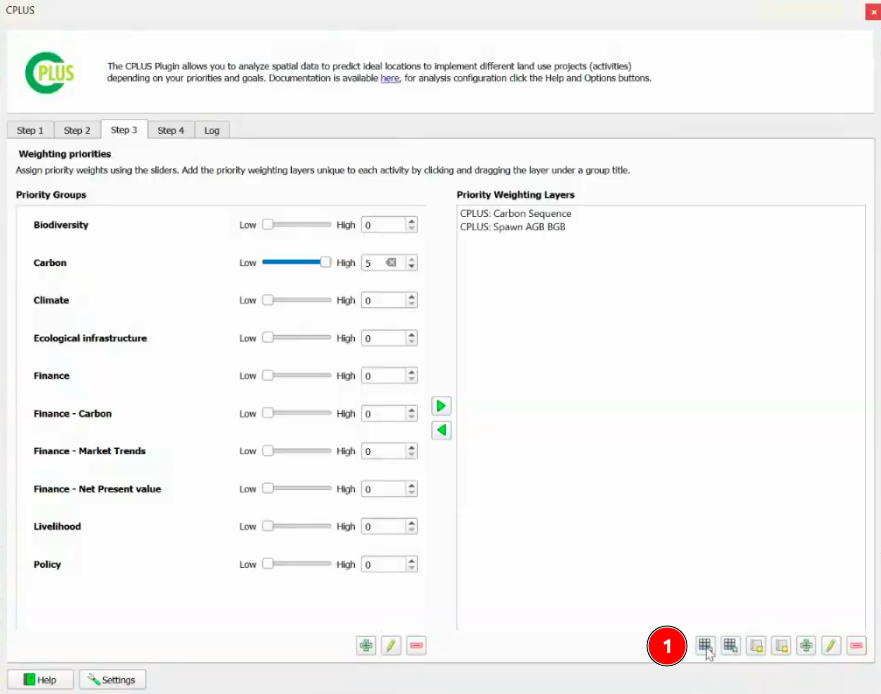Open the Log tab

tap(212, 130)
